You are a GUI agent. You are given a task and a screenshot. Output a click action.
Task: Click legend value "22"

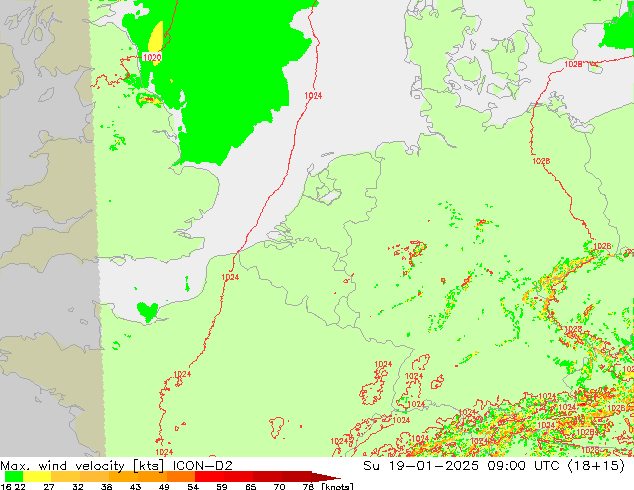19,486
